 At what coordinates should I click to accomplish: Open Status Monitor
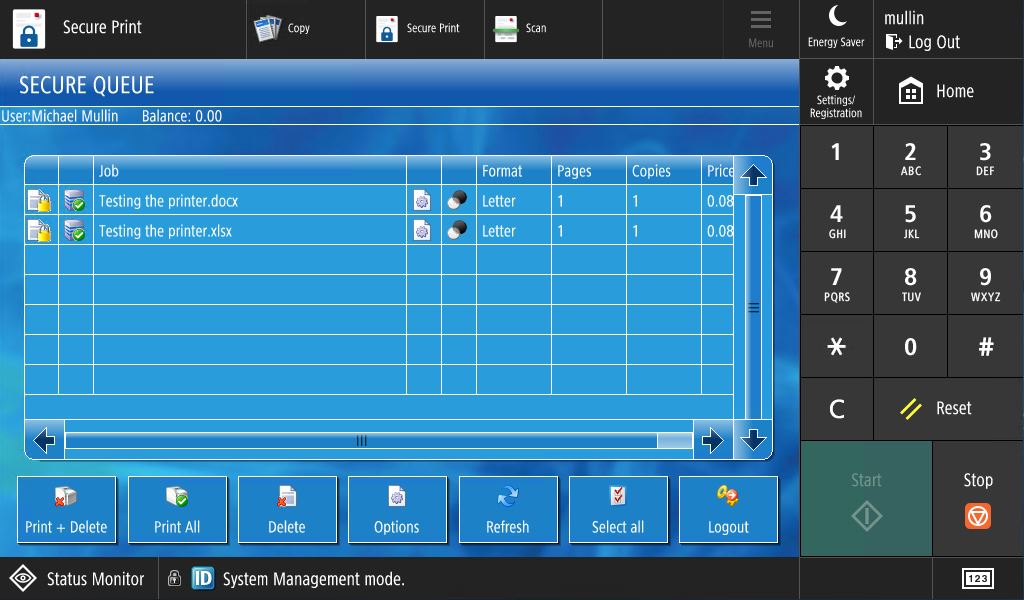pos(77,579)
